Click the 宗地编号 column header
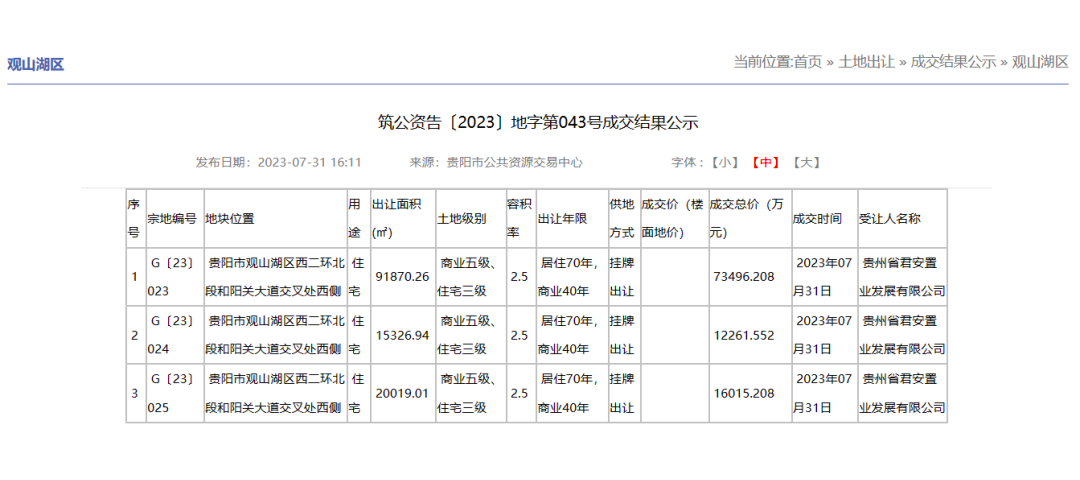The width and height of the screenshot is (1080, 480). coord(175,218)
